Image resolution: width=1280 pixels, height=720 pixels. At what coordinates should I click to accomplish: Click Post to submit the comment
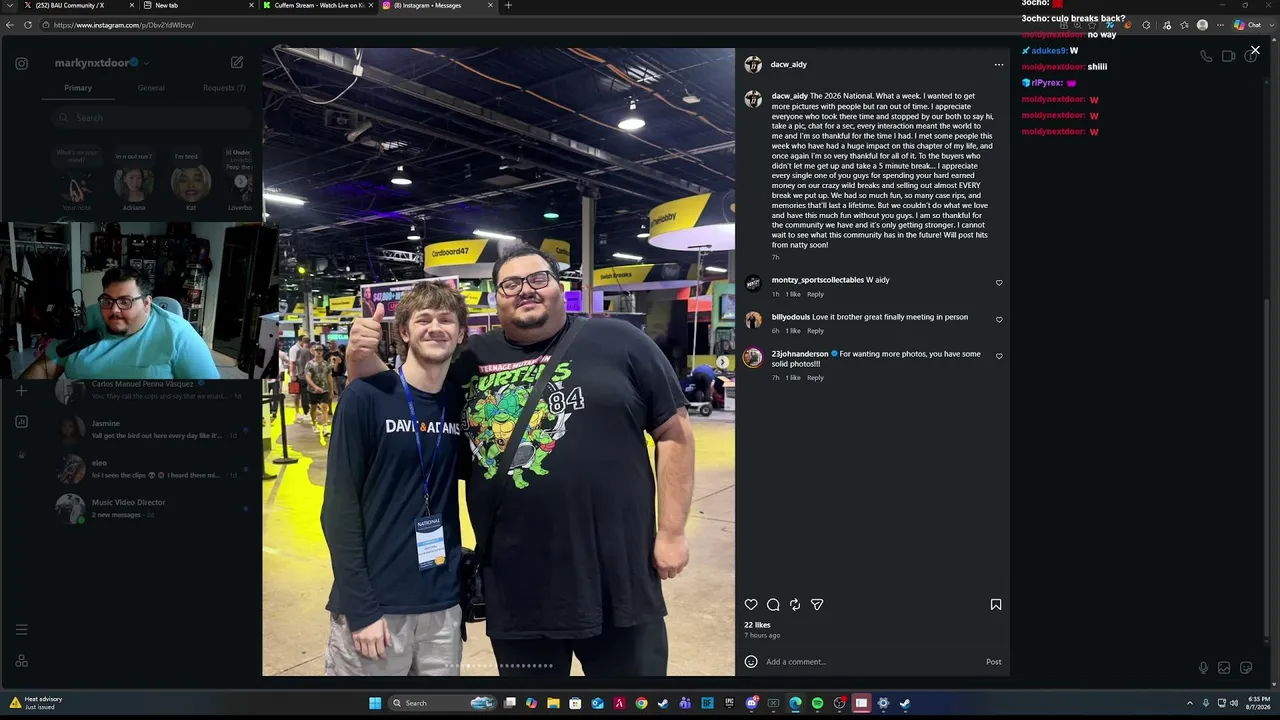coord(993,662)
